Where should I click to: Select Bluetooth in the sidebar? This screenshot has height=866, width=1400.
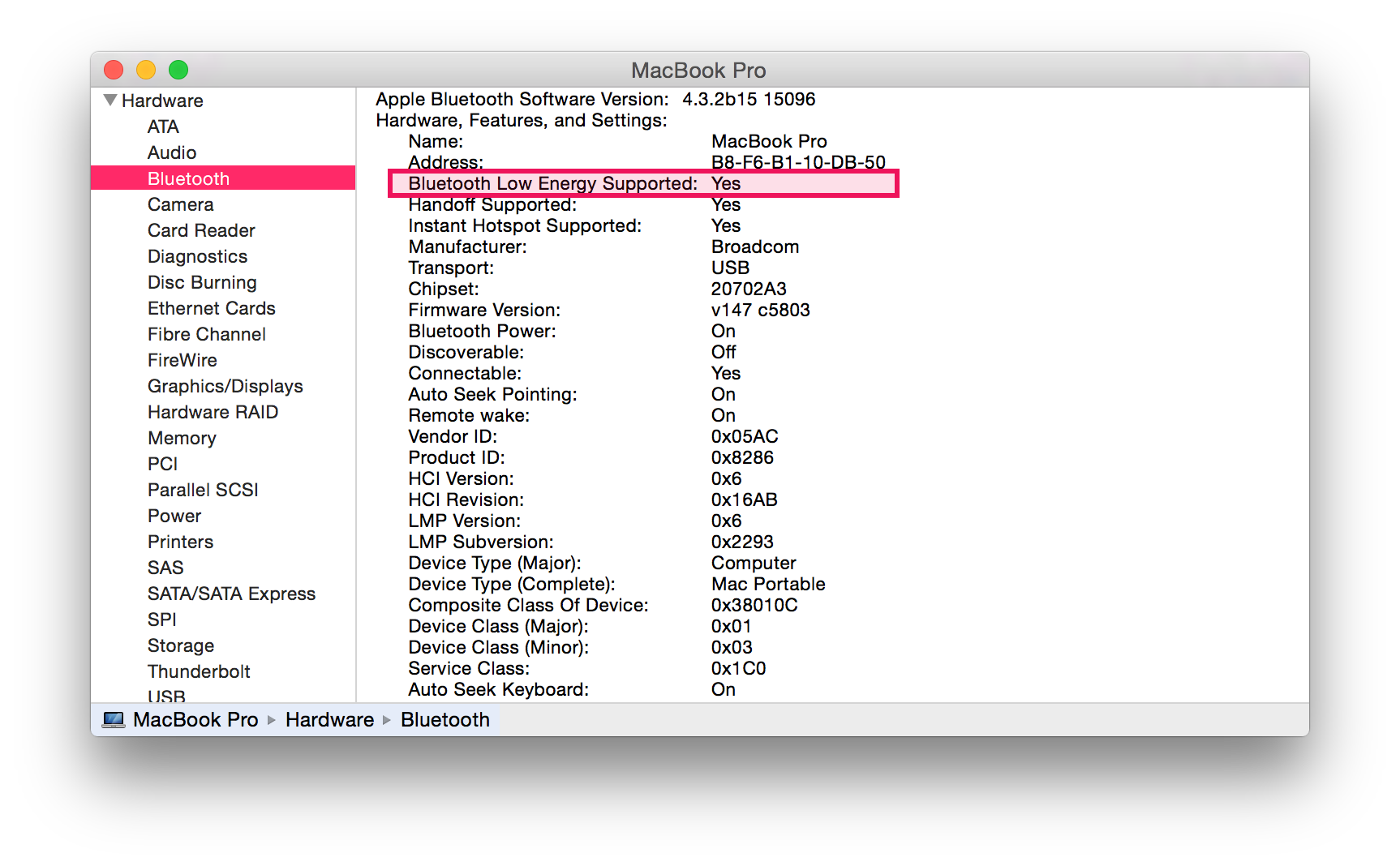[223, 178]
